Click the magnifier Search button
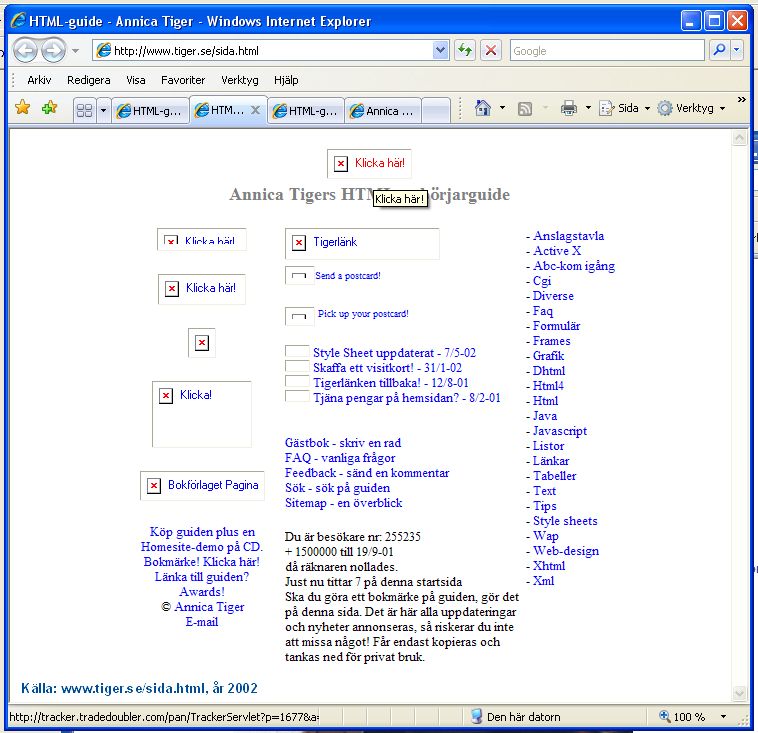This screenshot has height=733, width=758. tap(719, 50)
